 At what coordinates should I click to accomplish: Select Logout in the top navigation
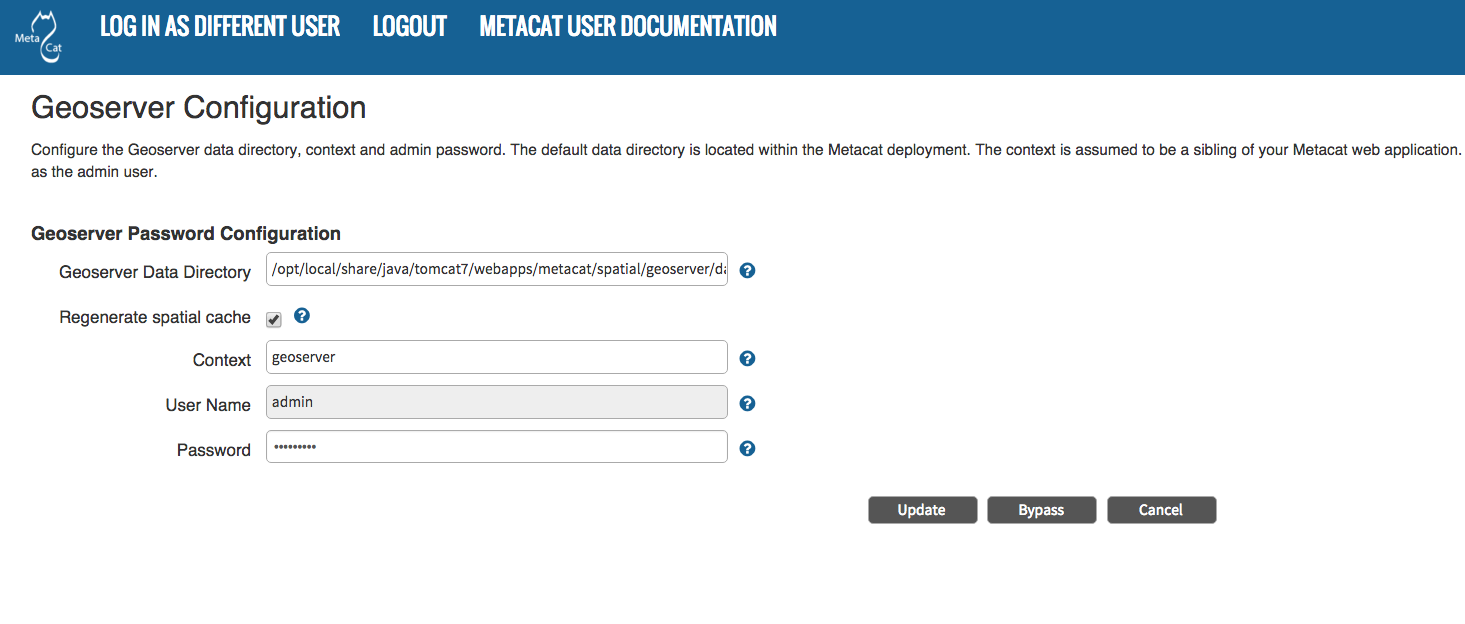click(409, 27)
